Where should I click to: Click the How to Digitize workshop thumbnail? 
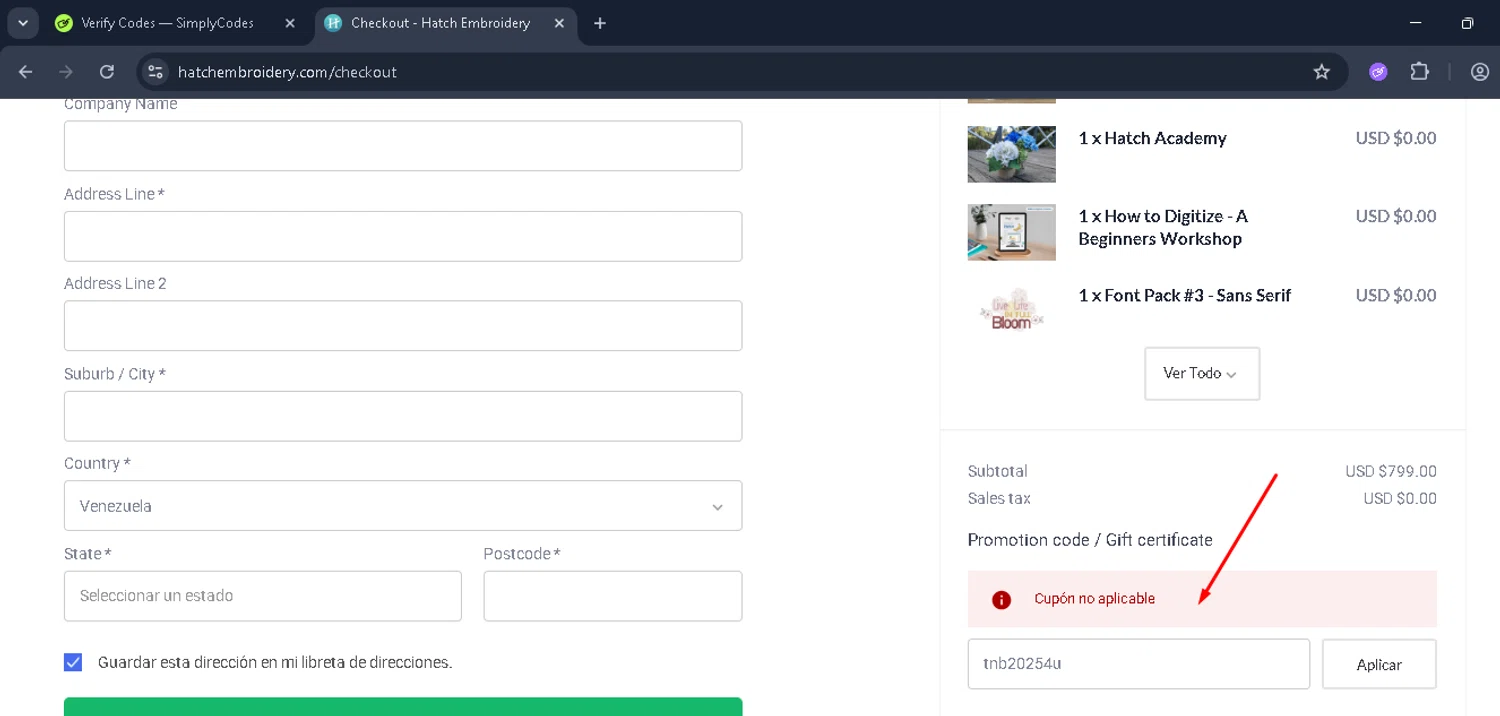pyautogui.click(x=1012, y=232)
